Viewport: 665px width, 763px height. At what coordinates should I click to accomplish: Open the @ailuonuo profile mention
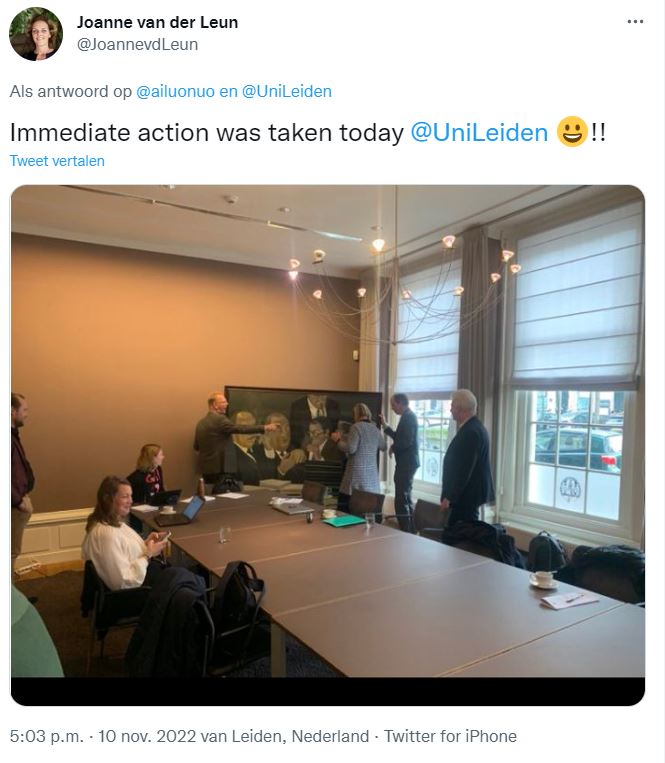click(175, 91)
